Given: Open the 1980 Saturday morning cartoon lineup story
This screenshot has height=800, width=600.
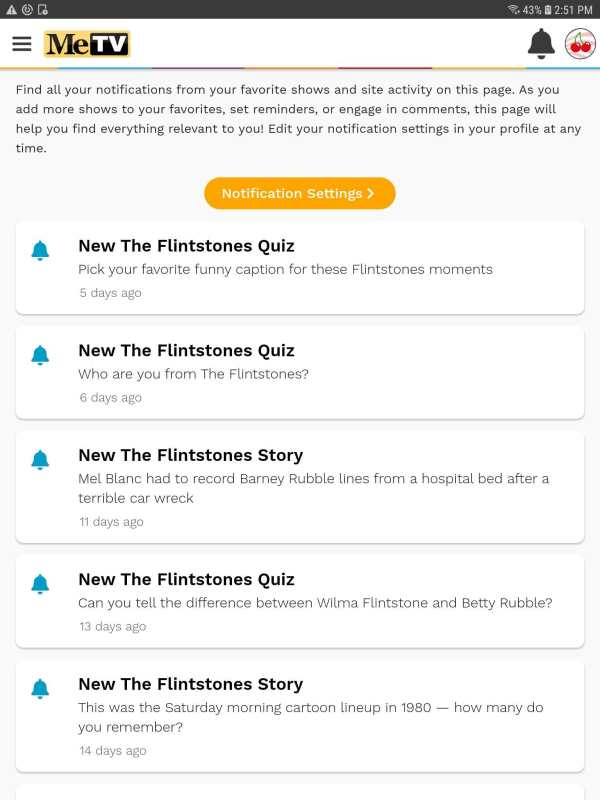Looking at the screenshot, I should coord(300,716).
